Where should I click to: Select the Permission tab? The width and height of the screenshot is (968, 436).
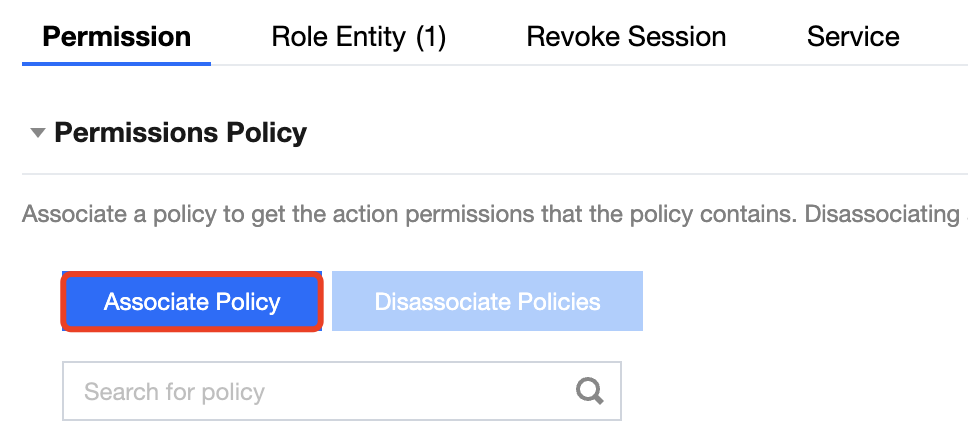(117, 37)
